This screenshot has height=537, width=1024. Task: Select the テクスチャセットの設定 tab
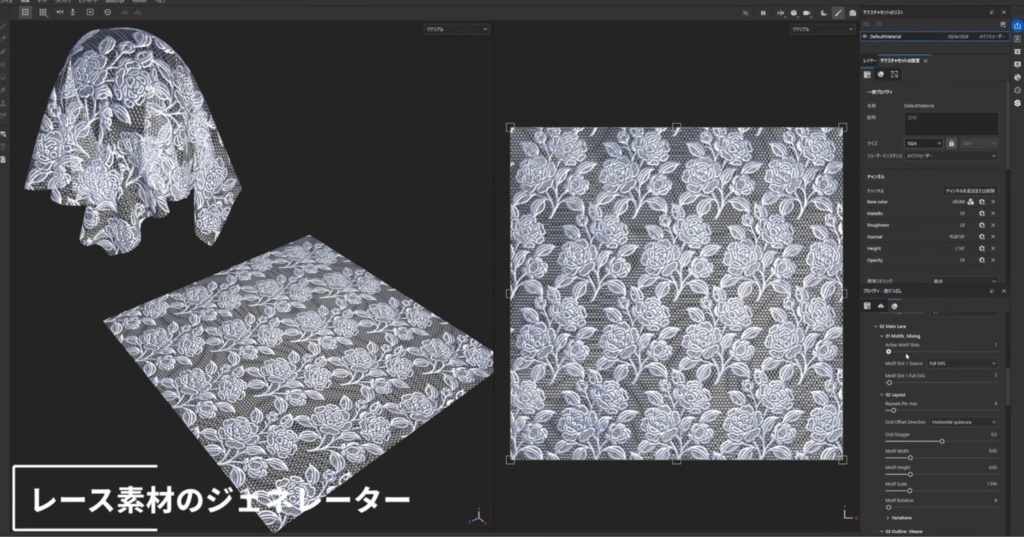click(x=900, y=61)
